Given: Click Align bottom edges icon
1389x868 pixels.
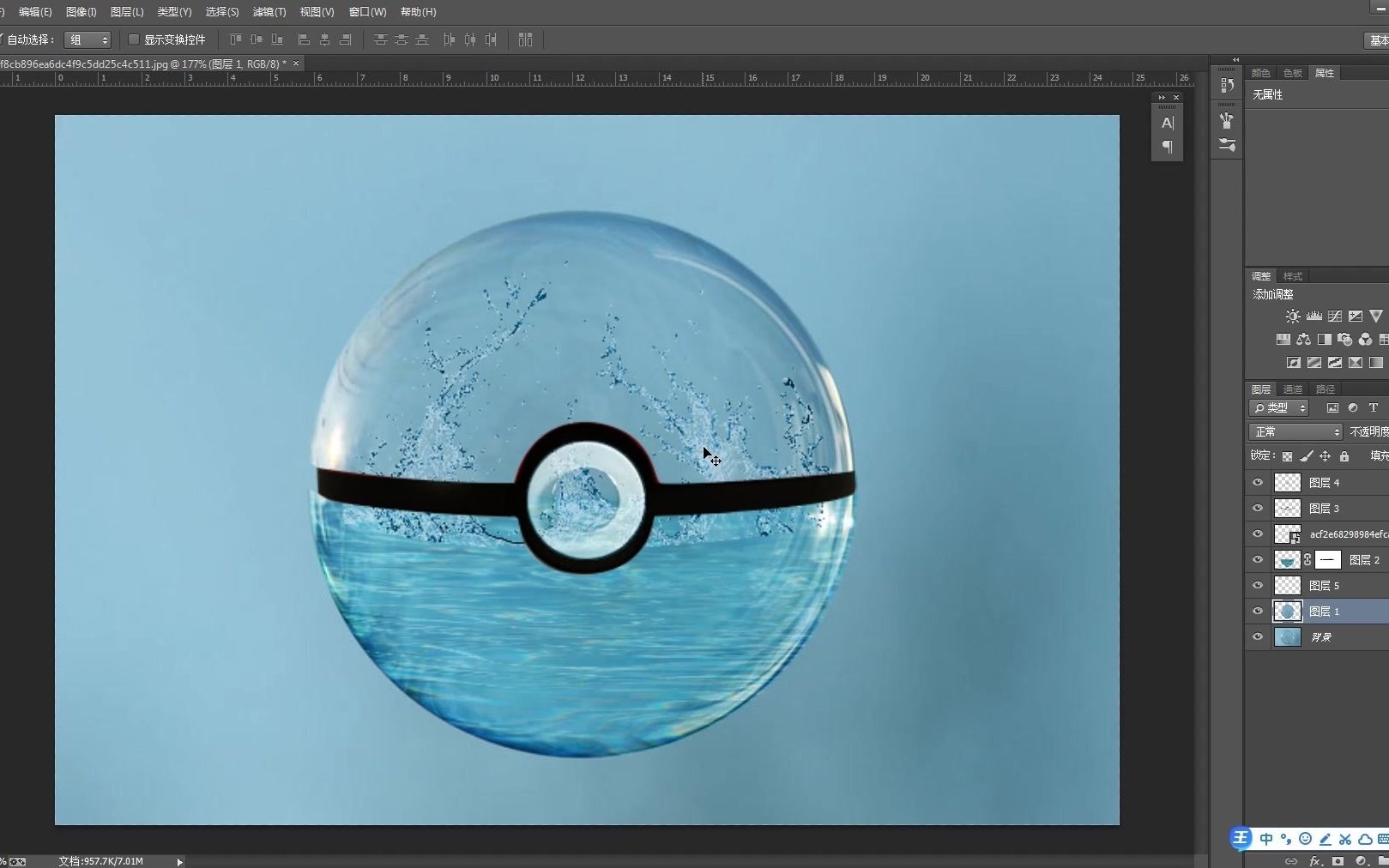Looking at the screenshot, I should (x=277, y=39).
